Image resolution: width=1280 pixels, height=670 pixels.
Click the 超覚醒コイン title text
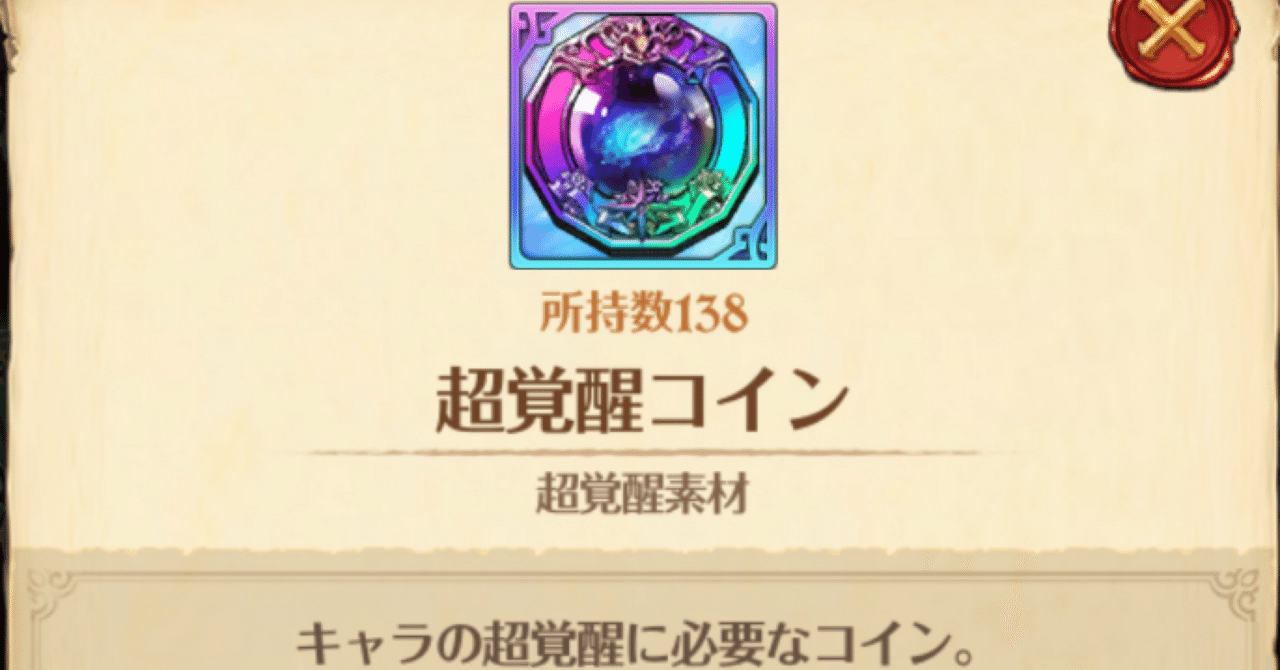pos(641,402)
